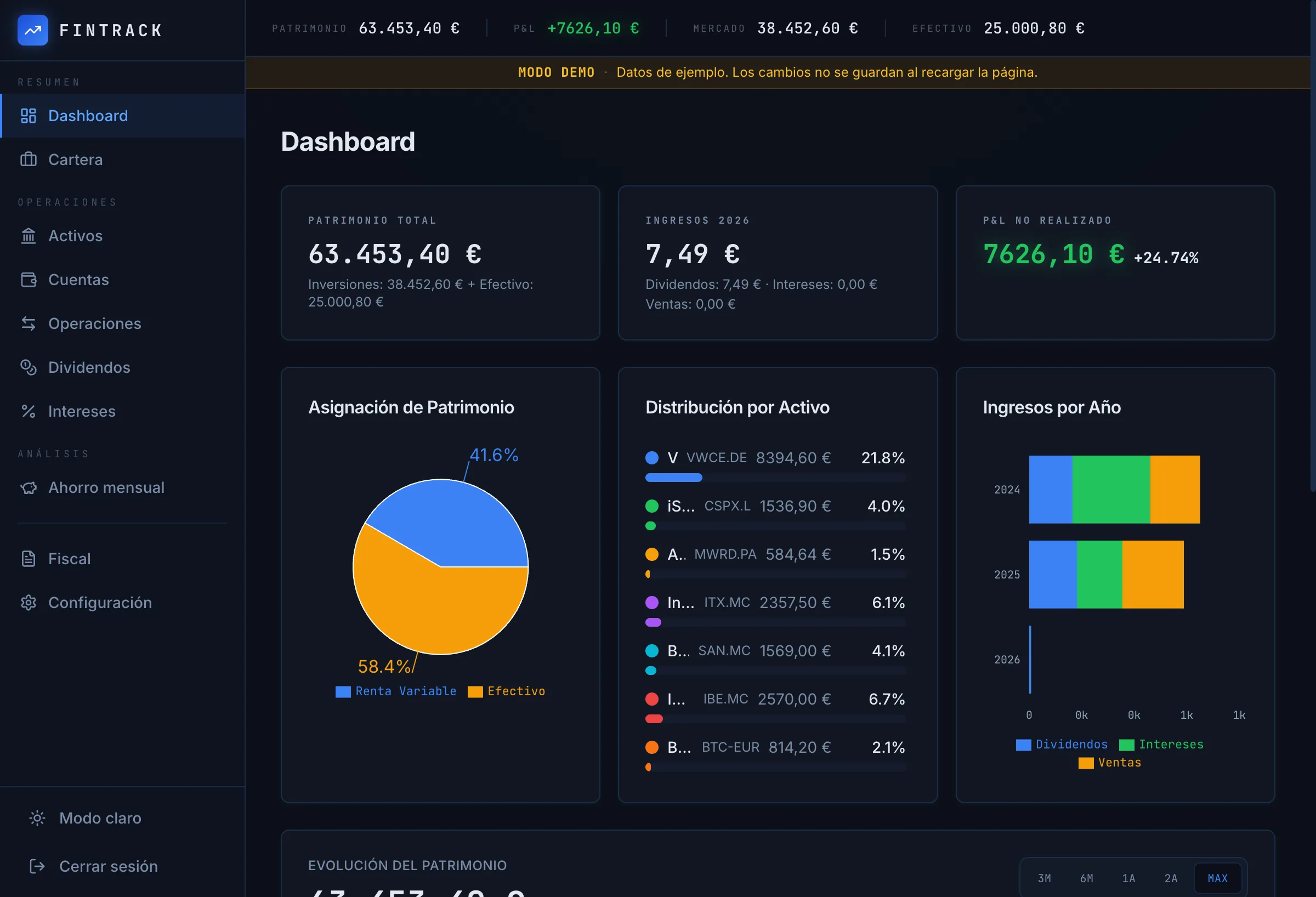1316x897 pixels.
Task: Open the Fiscal menu item
Action: click(69, 559)
